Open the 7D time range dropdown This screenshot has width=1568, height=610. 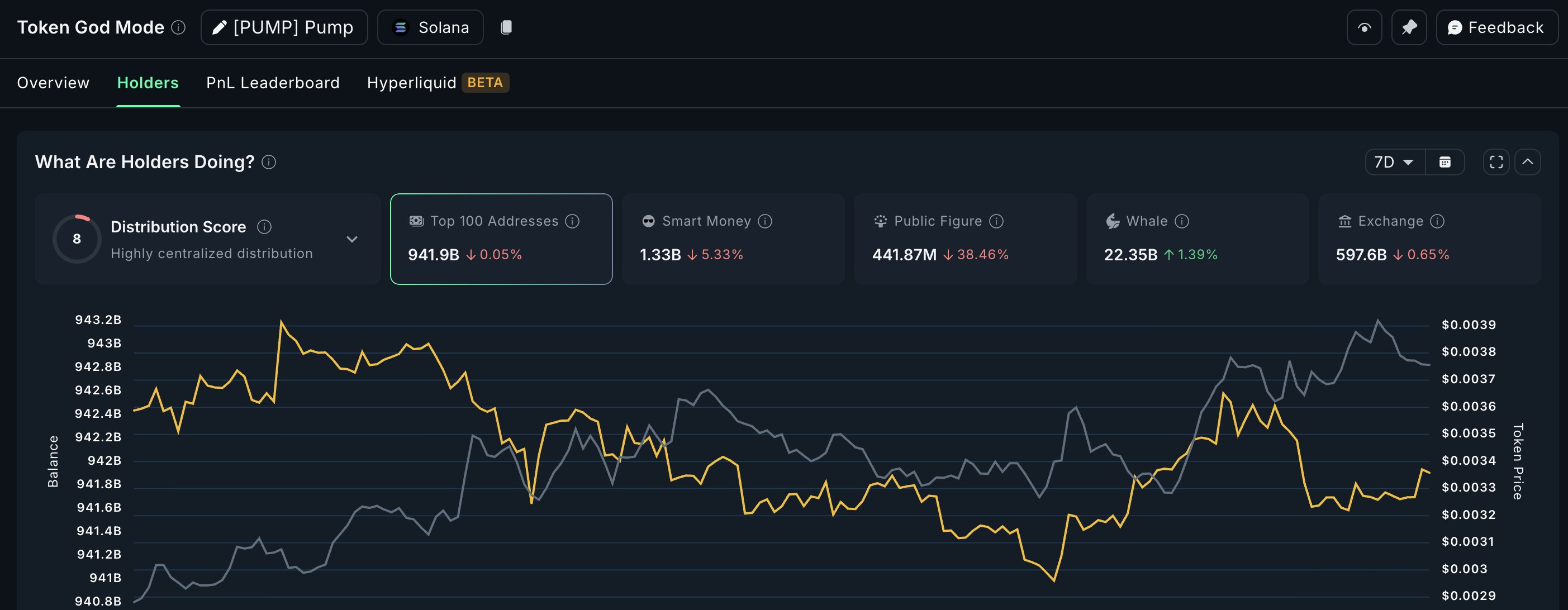1395,162
